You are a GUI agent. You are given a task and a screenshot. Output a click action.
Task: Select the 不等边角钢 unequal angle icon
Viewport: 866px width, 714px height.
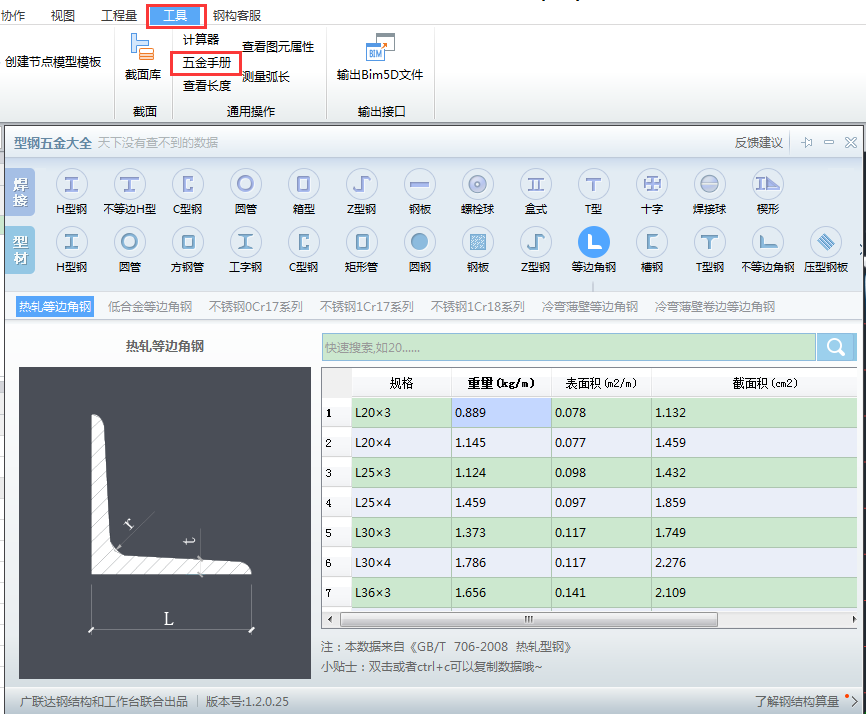(768, 242)
